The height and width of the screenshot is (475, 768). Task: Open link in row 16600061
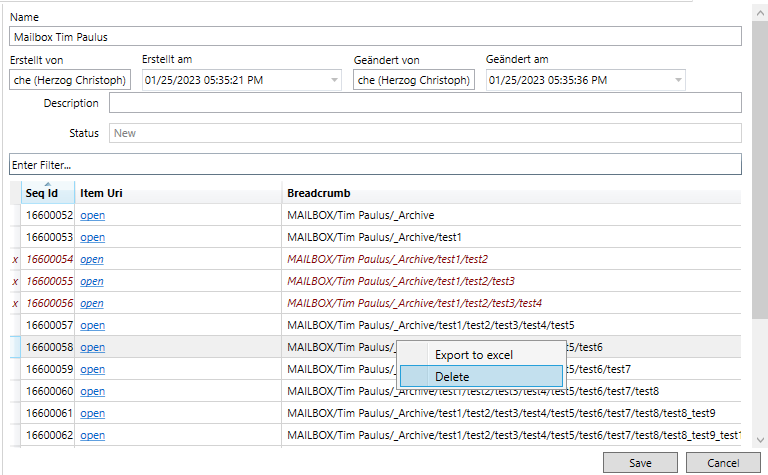pos(93,413)
